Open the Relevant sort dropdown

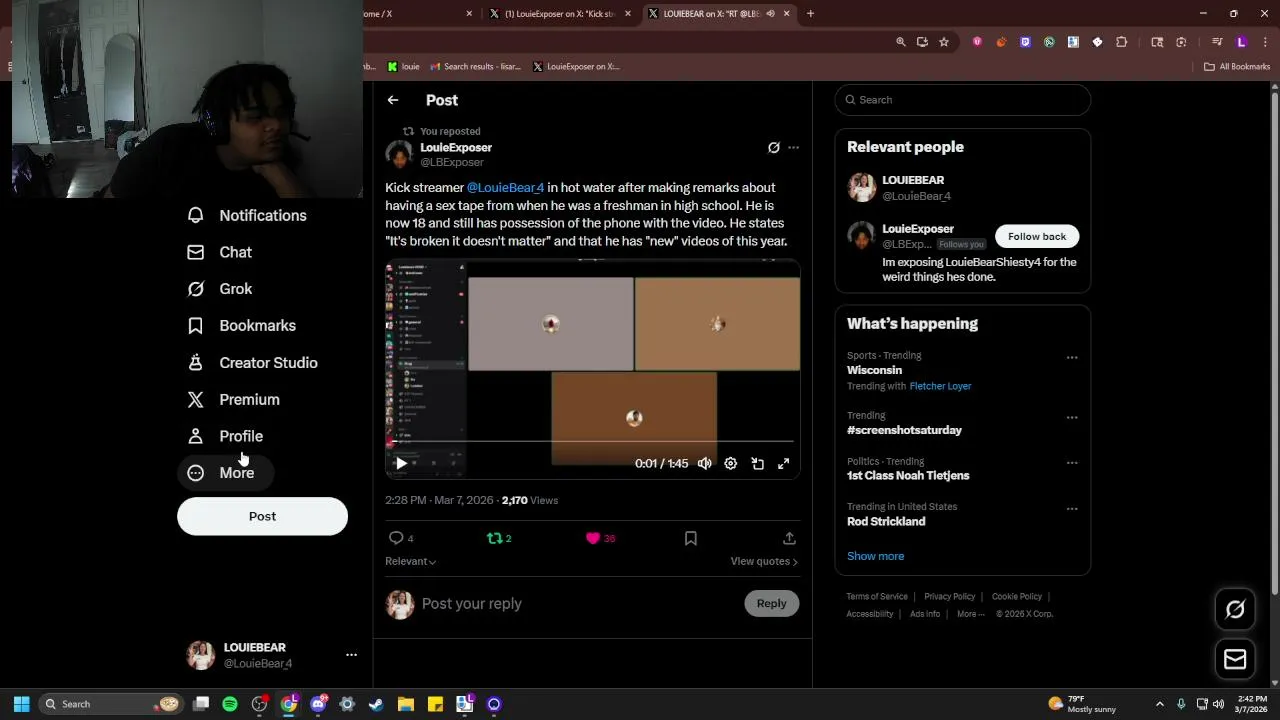[410, 561]
